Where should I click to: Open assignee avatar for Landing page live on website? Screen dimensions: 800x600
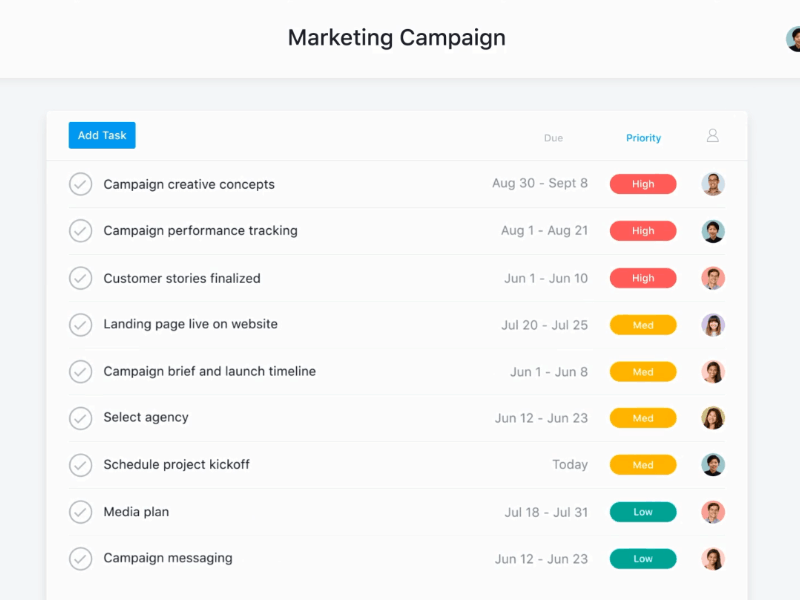point(713,325)
